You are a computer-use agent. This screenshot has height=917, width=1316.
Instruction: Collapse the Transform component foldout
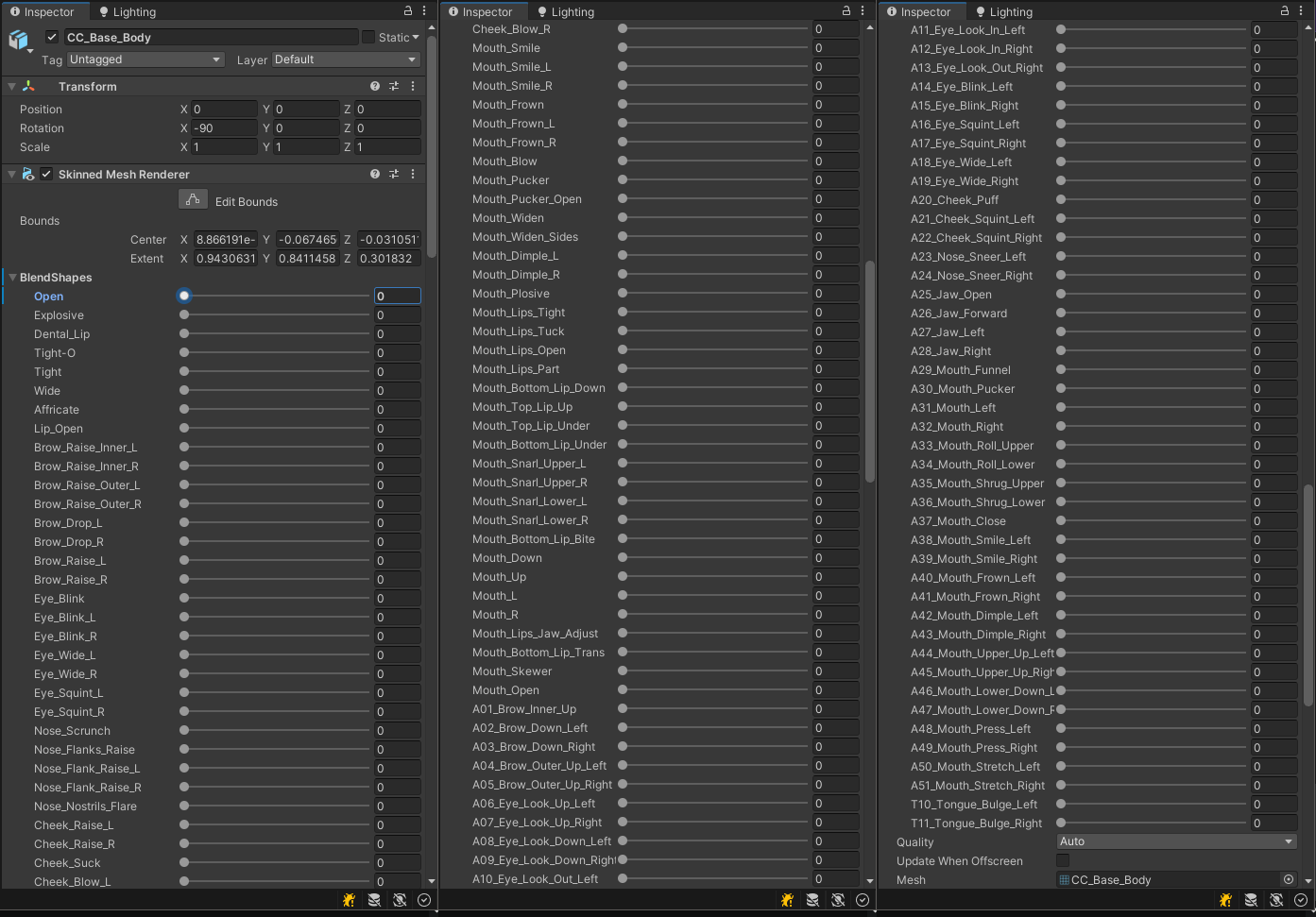tap(11, 86)
